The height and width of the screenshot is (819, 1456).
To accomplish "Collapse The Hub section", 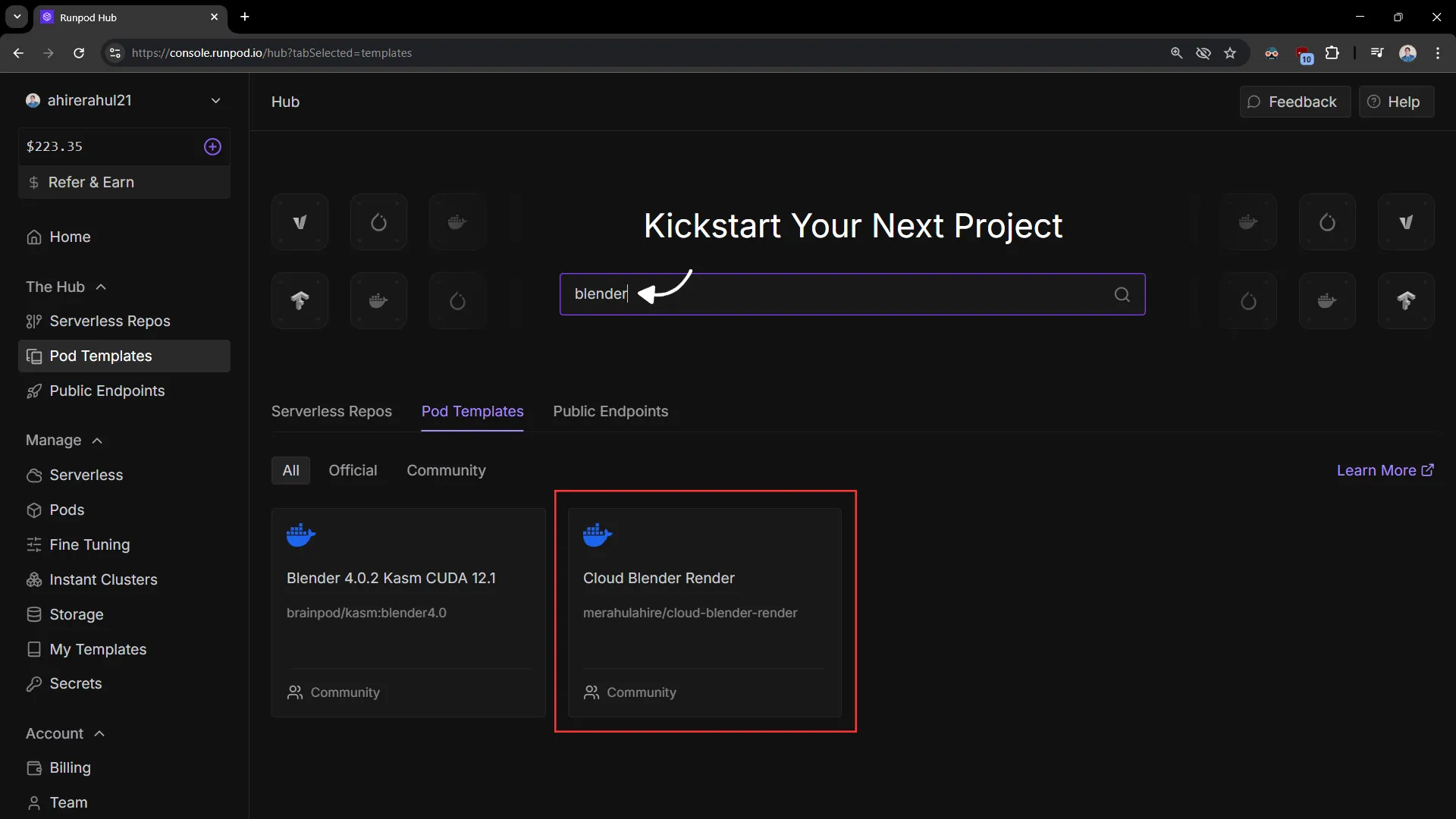I will coord(101,287).
